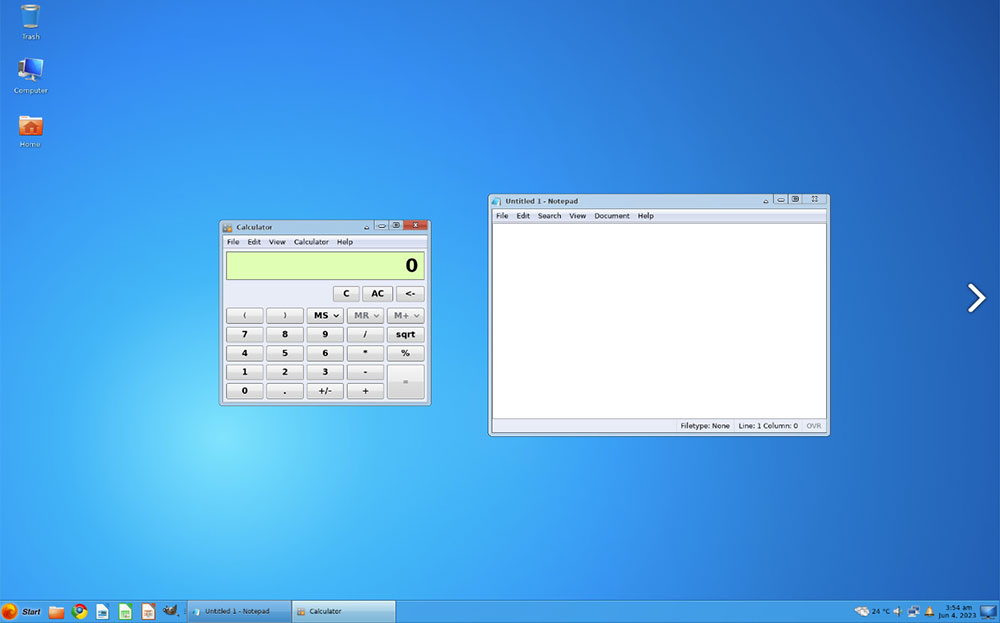Screen dimensions: 1000x623
Task: Open the network icon in the system tray
Action: point(913,611)
